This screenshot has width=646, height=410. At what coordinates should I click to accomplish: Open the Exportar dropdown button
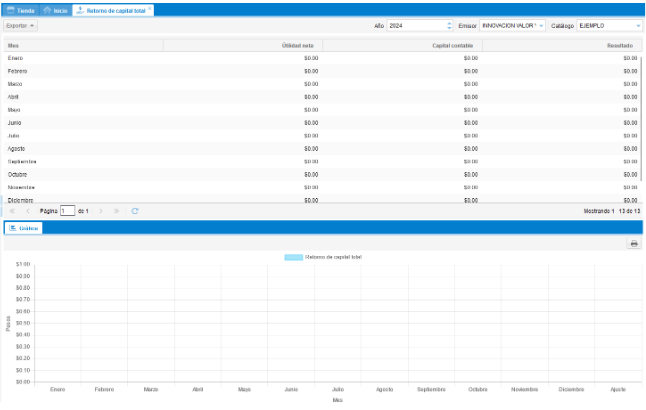[21, 25]
